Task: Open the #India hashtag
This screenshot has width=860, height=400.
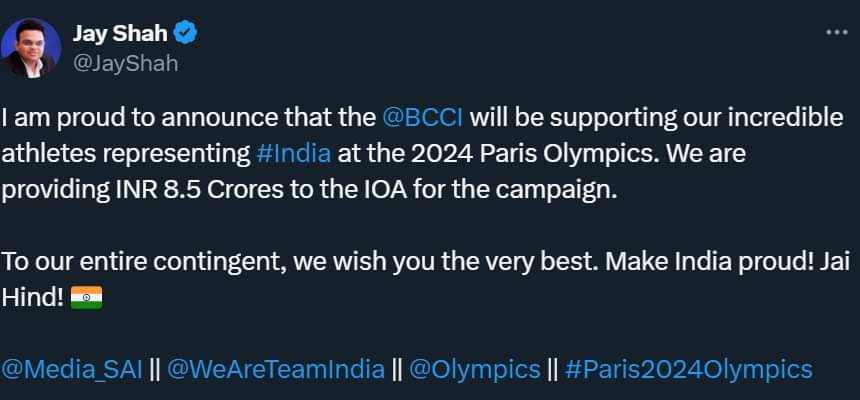Action: point(294,155)
